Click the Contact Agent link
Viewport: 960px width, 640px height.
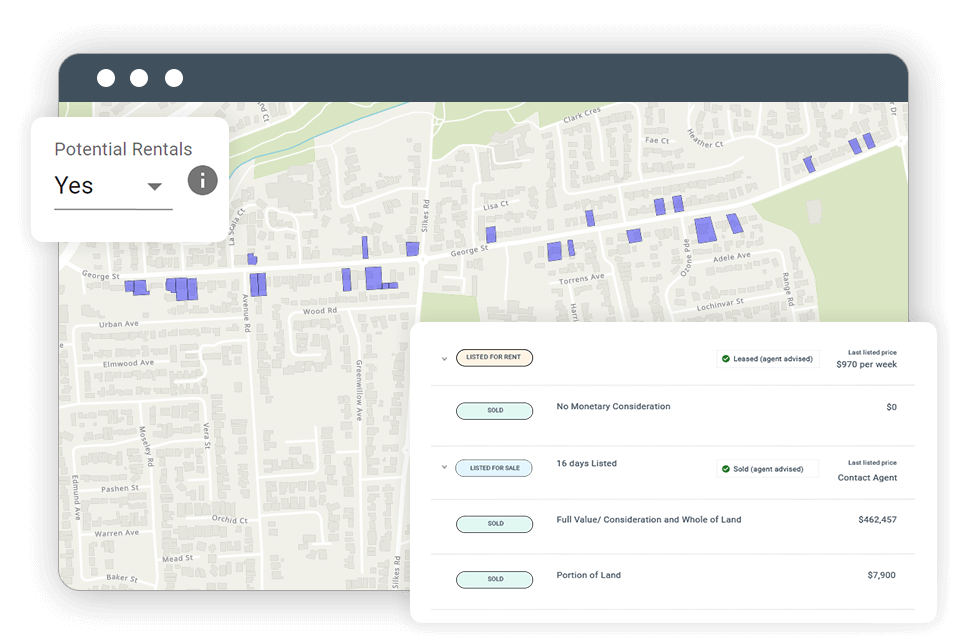coord(867,478)
